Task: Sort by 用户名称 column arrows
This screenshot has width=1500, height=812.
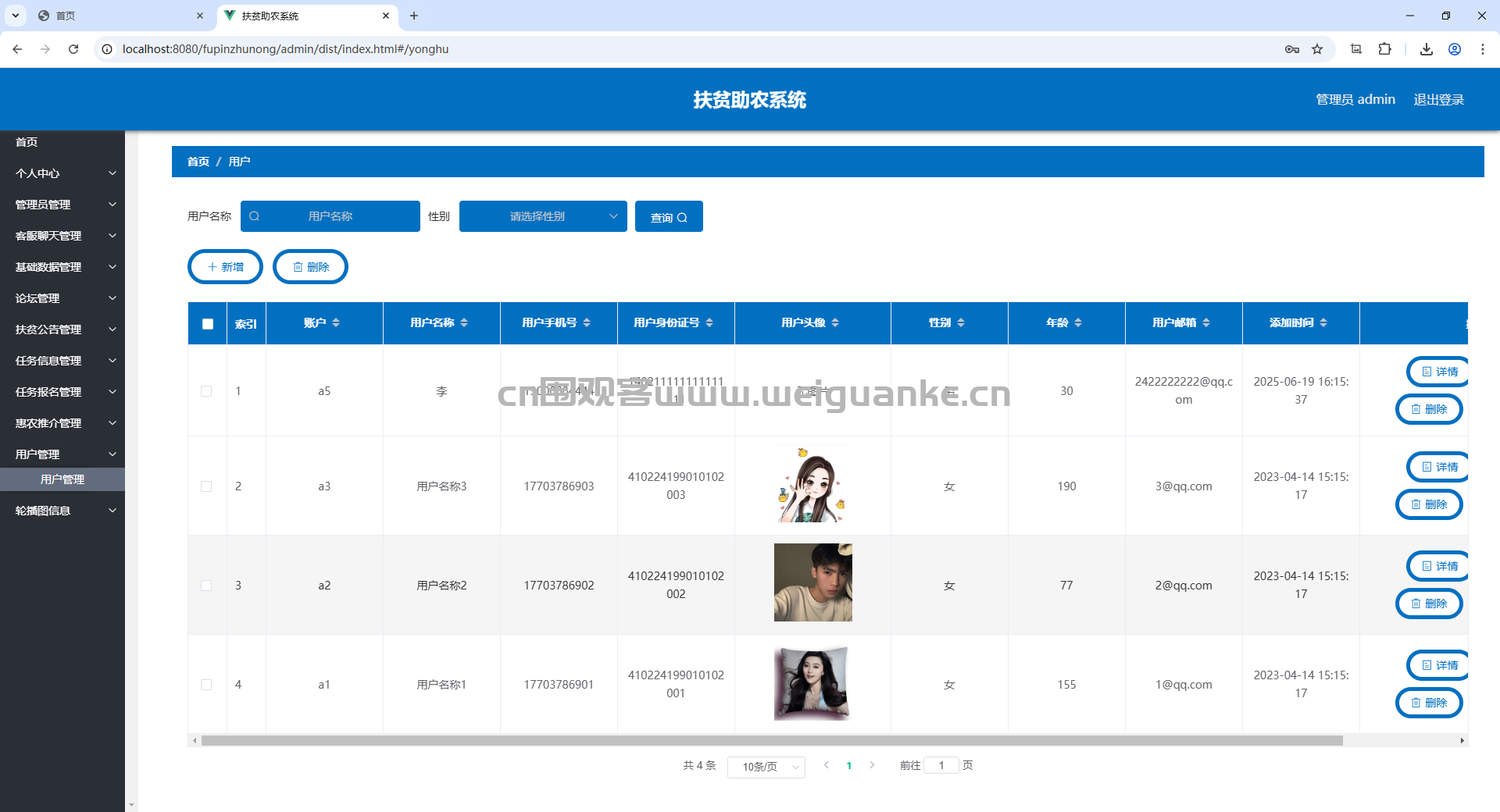Action: (464, 322)
